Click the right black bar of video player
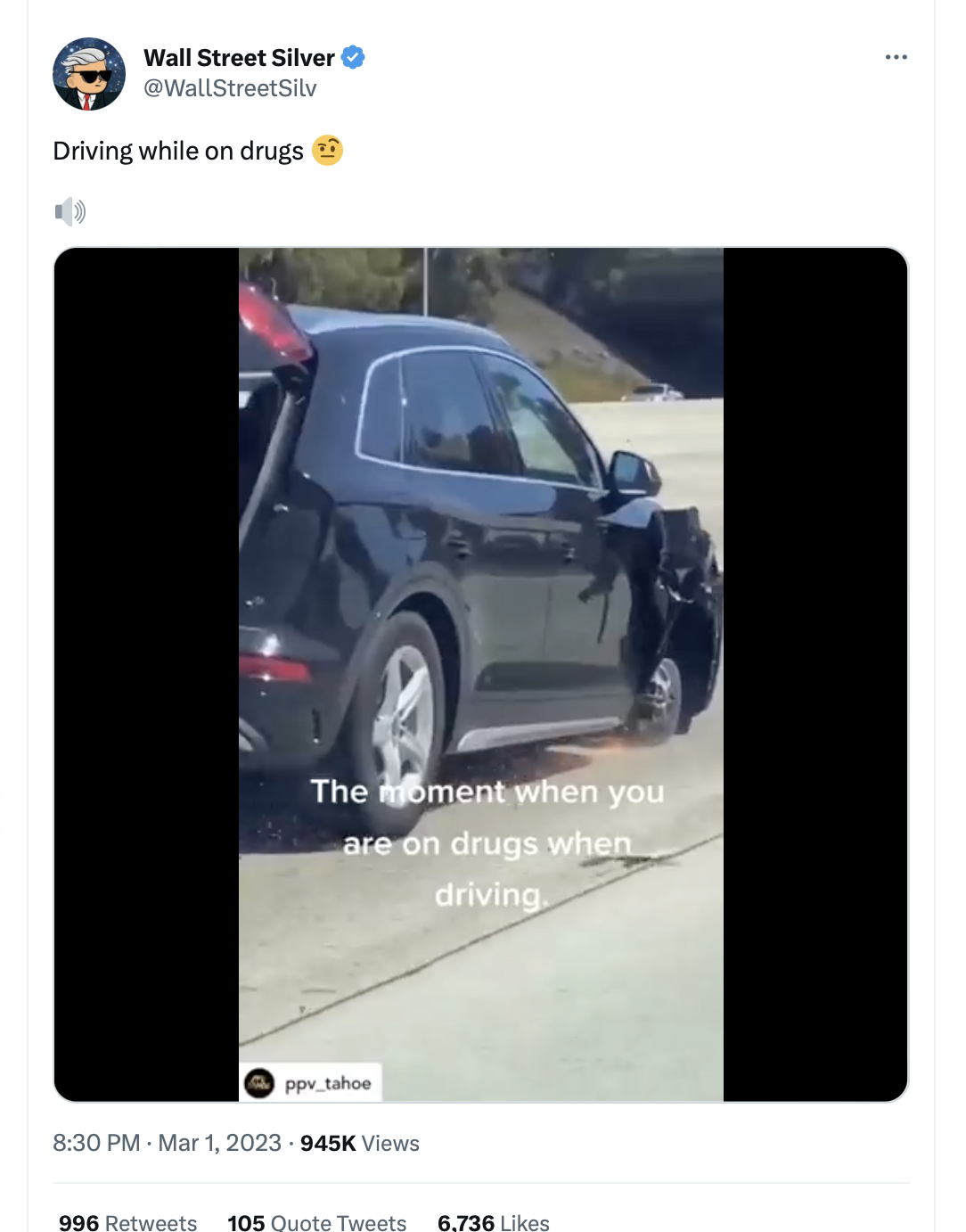 click(815, 674)
